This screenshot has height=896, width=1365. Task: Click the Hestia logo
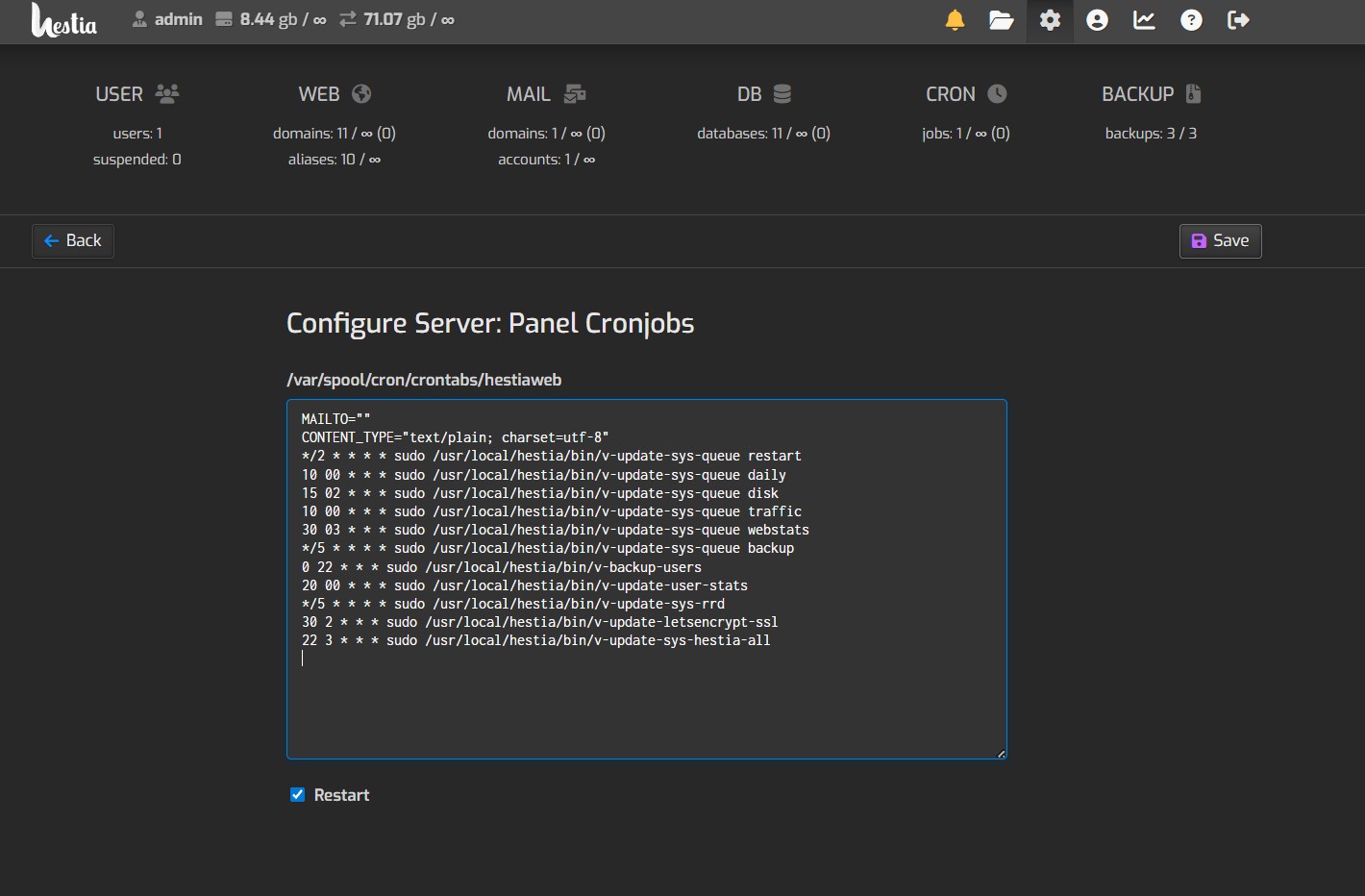(x=63, y=20)
